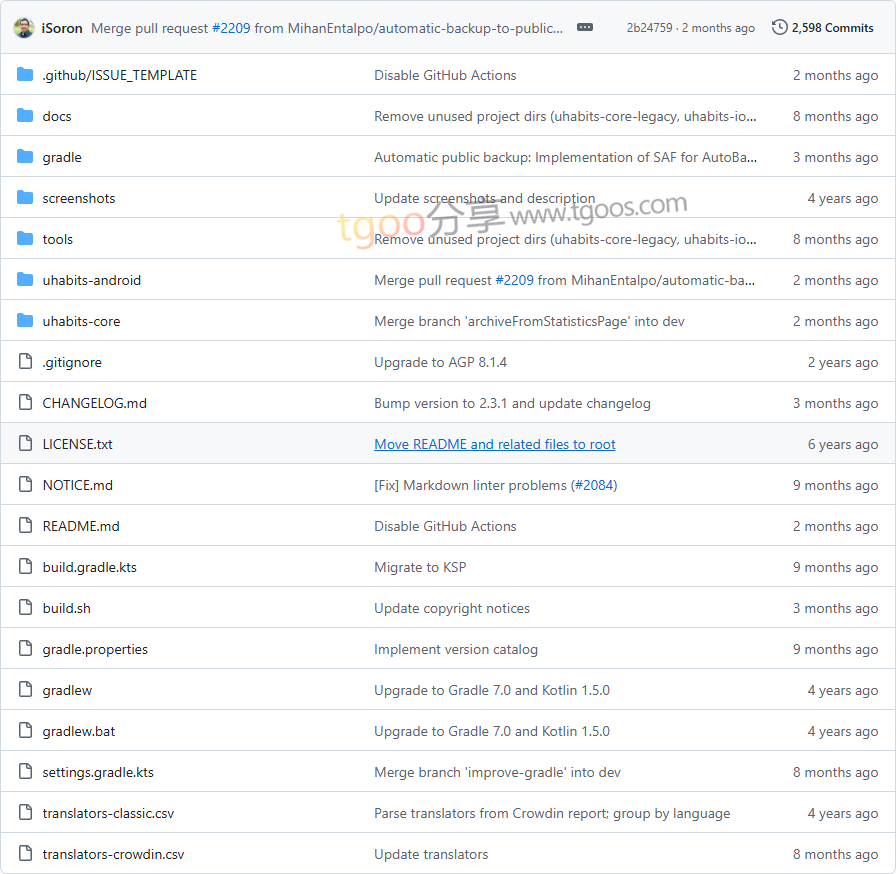Open pull request #2084 link
This screenshot has height=874, width=896.
point(594,485)
